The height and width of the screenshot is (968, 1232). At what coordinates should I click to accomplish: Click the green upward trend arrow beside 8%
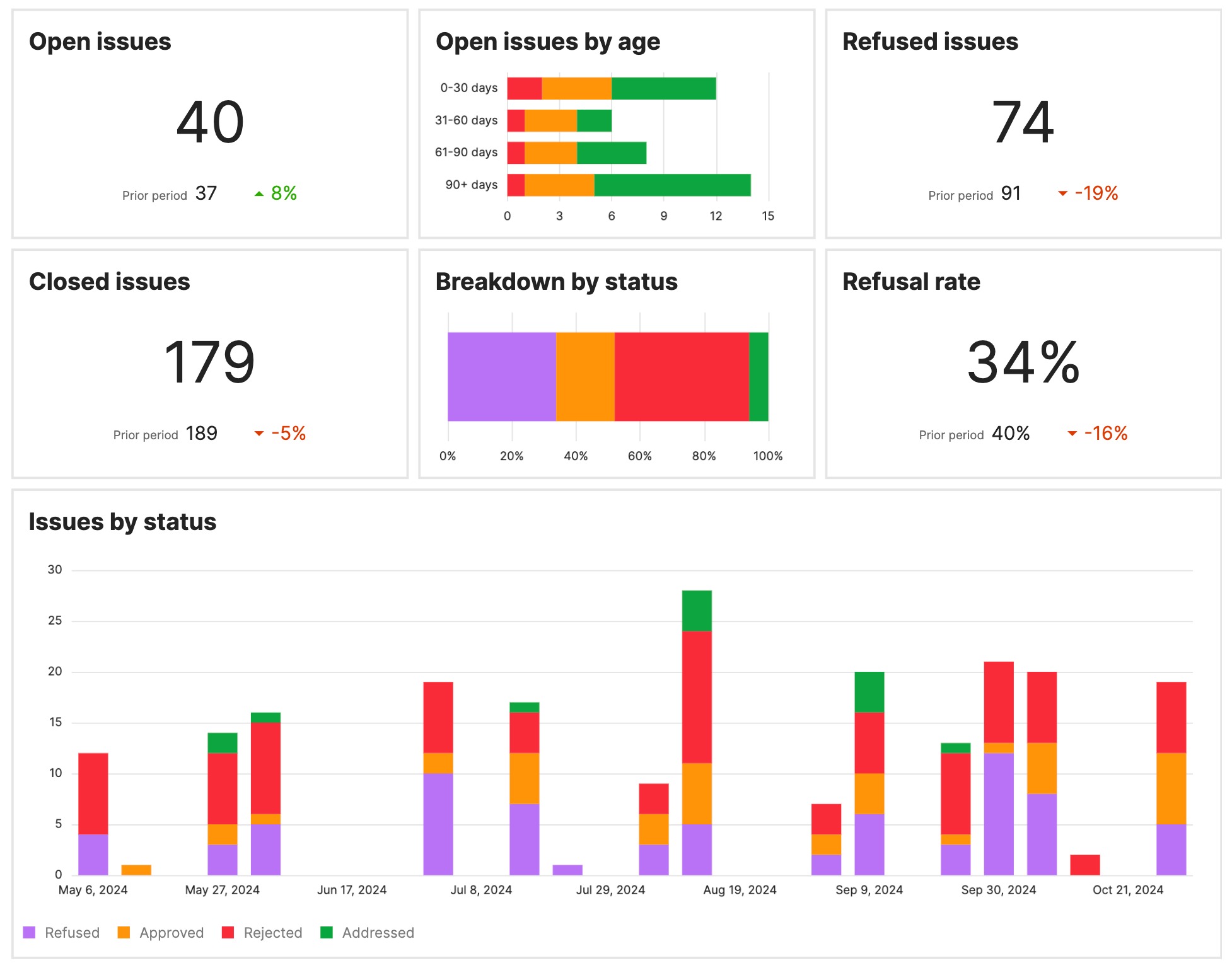[259, 193]
